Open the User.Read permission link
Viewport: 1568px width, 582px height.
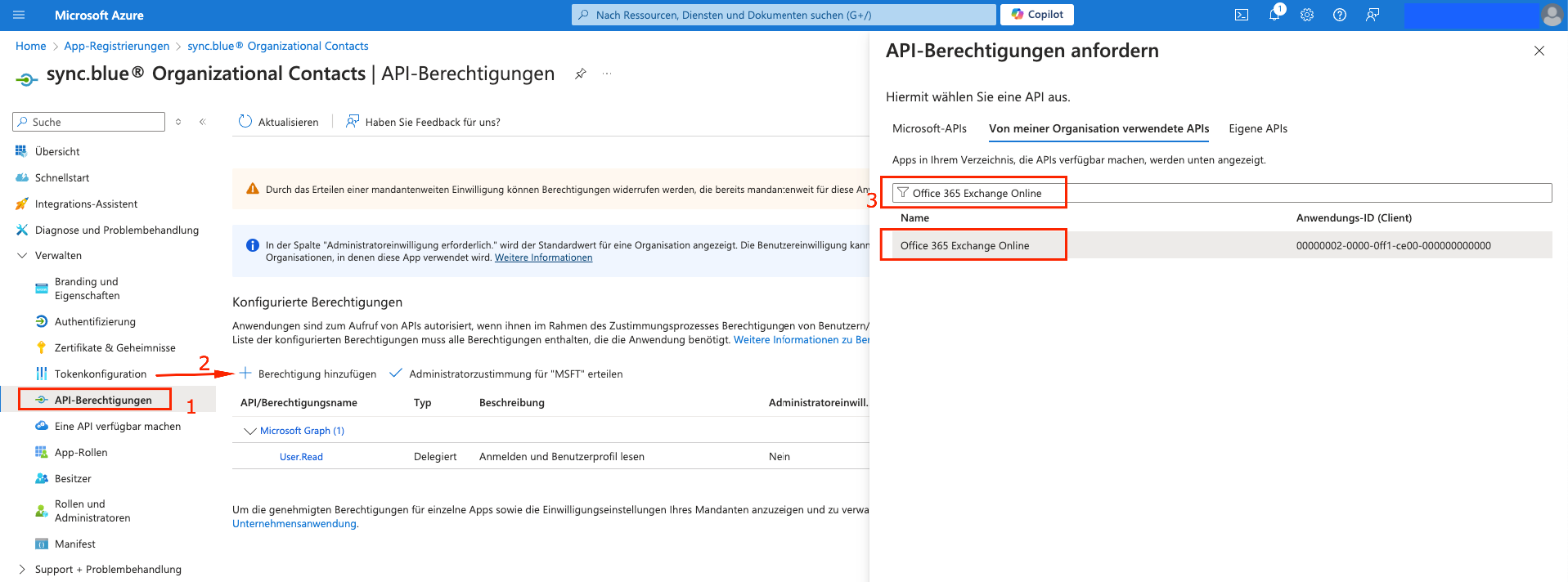click(x=301, y=457)
